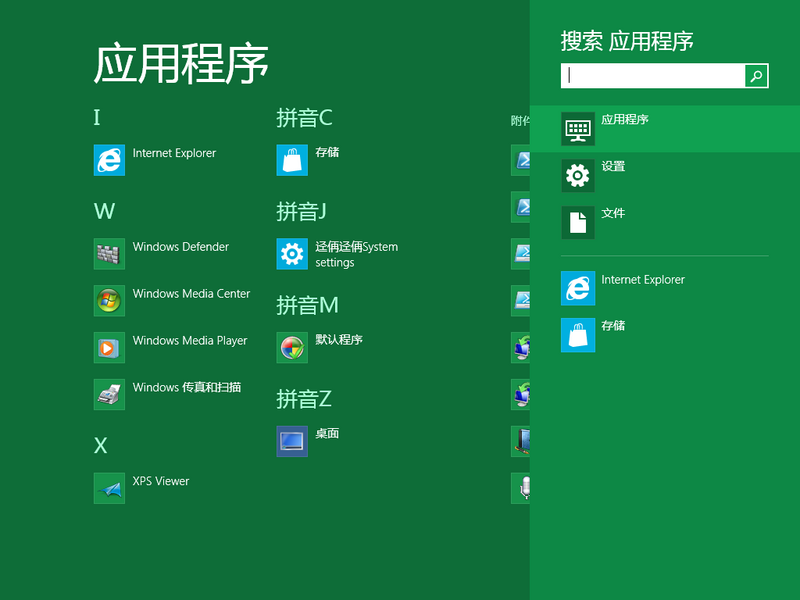
Task: Click the magnifier search button
Action: coord(757,76)
